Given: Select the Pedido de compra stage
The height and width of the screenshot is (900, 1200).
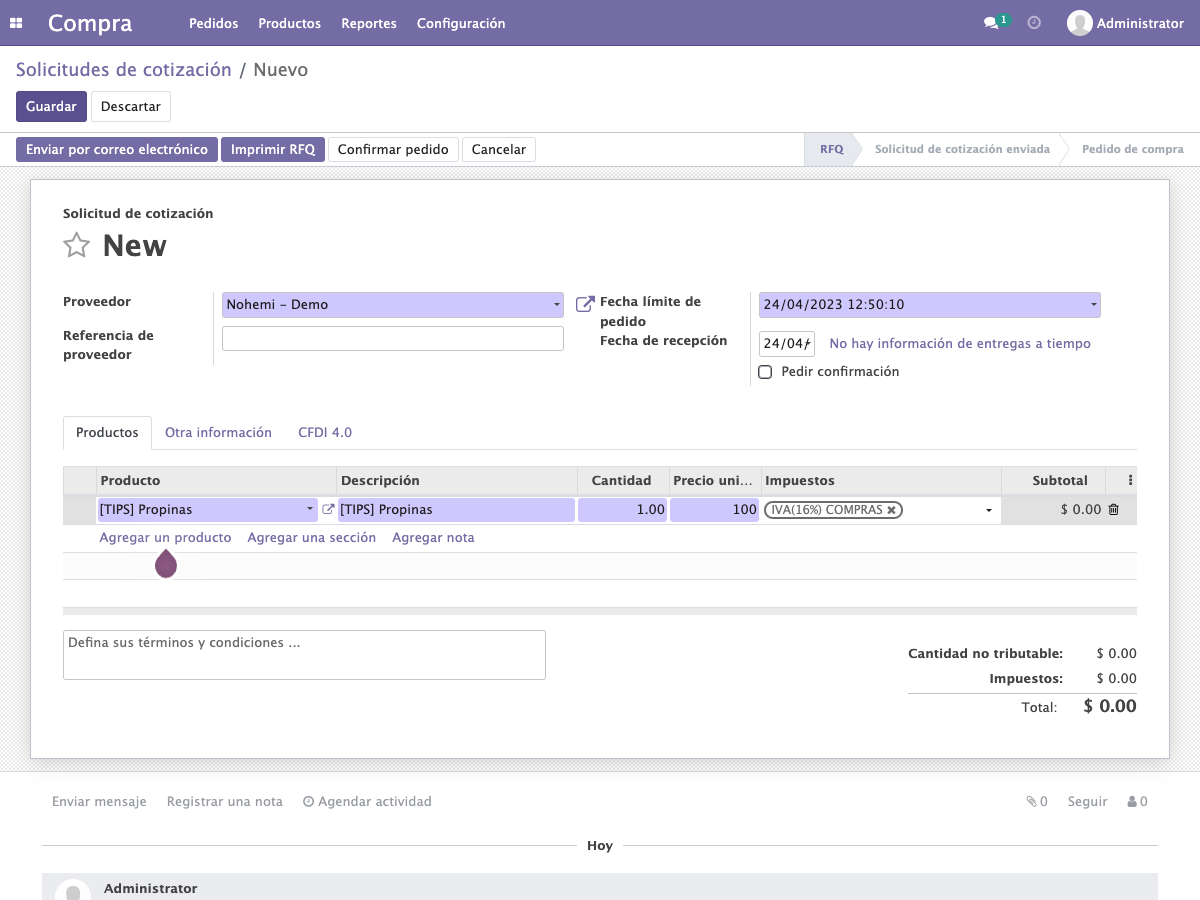Looking at the screenshot, I should click(x=1132, y=150).
